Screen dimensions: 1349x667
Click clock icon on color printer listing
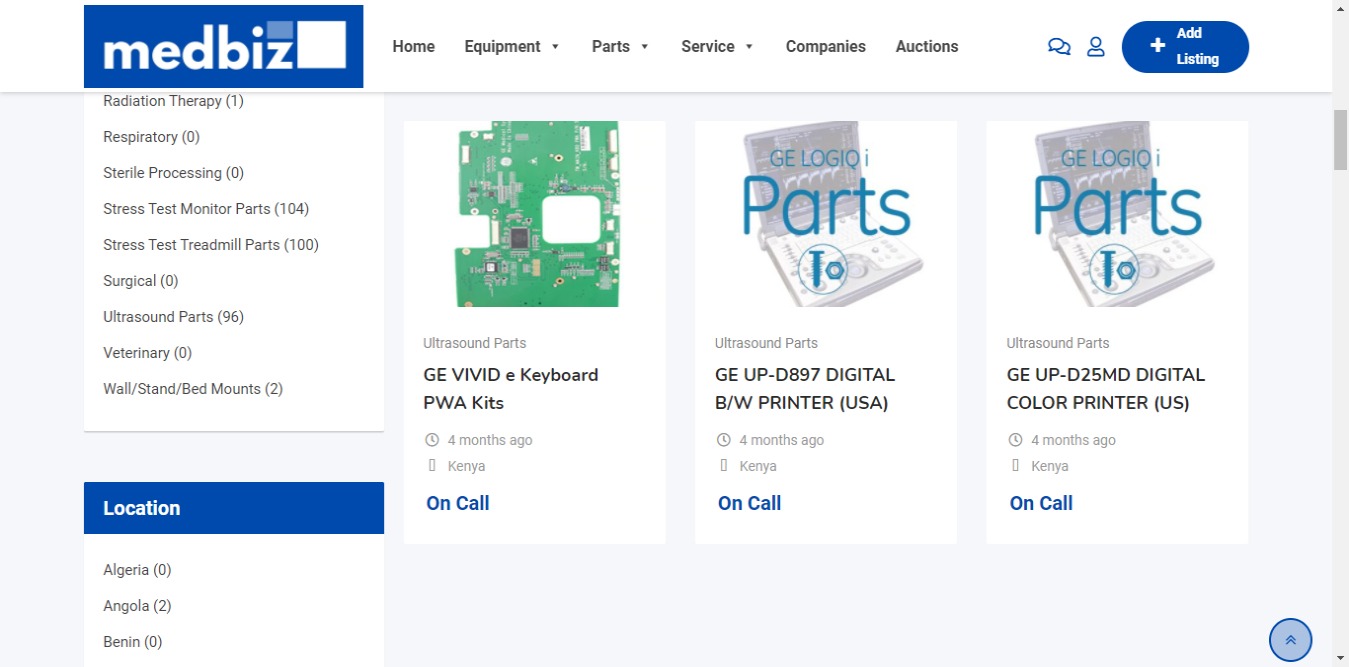(x=1015, y=440)
